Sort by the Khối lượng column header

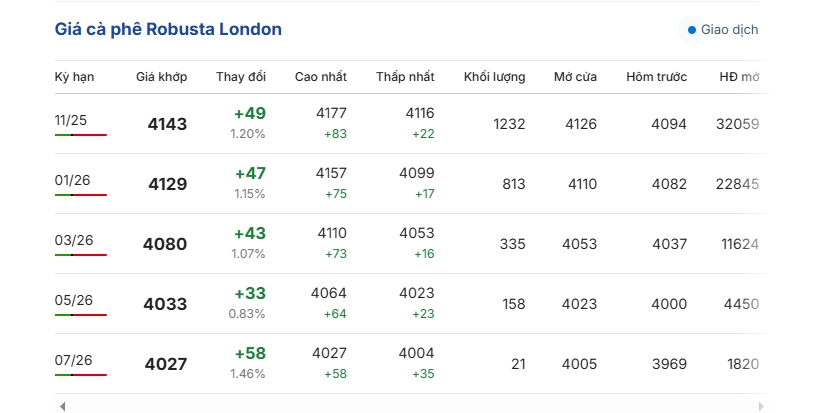point(494,77)
